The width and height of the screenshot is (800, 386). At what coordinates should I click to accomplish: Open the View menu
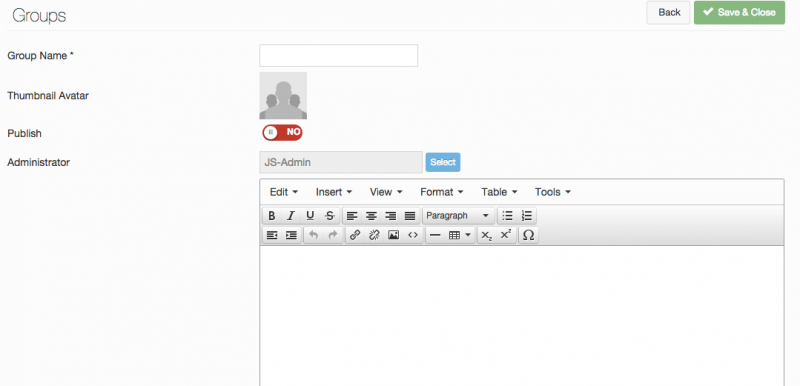386,192
